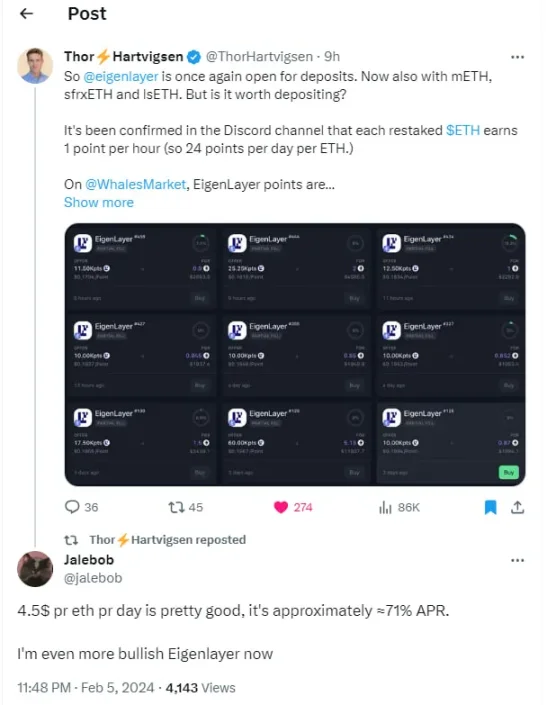Open the @eigenlayer mention link

point(120,76)
